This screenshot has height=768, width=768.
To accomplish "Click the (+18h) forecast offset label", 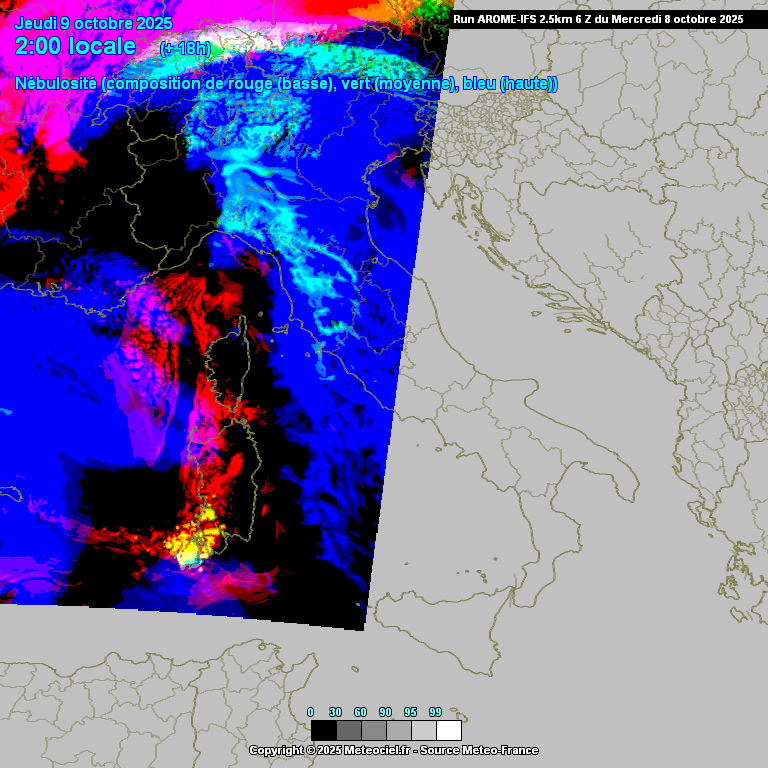I will 185,48.
